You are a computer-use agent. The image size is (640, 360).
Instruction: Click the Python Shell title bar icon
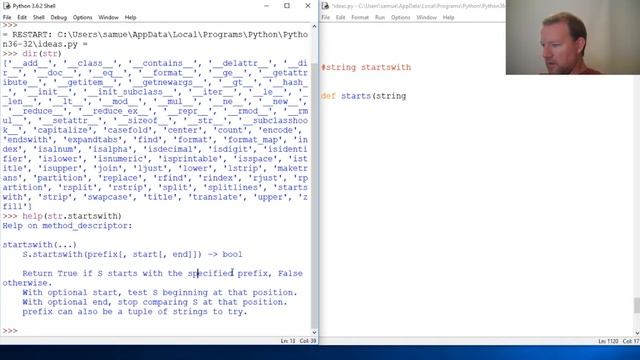coord(6,6)
